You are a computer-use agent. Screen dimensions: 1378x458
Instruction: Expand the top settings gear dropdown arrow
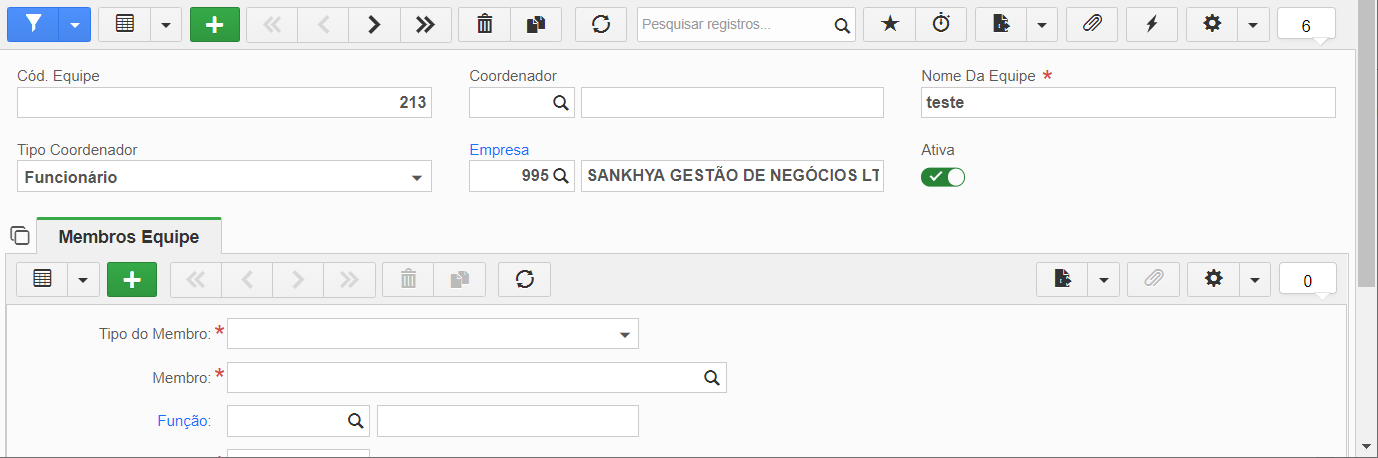click(x=1253, y=25)
